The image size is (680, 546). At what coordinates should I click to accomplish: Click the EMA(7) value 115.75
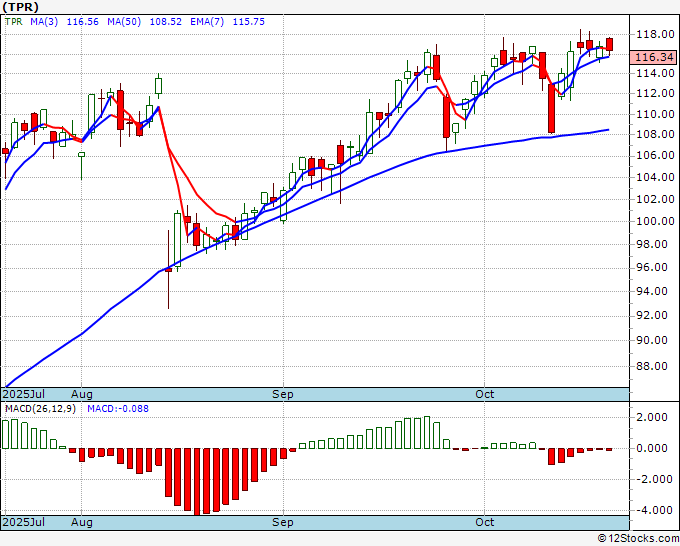click(248, 22)
